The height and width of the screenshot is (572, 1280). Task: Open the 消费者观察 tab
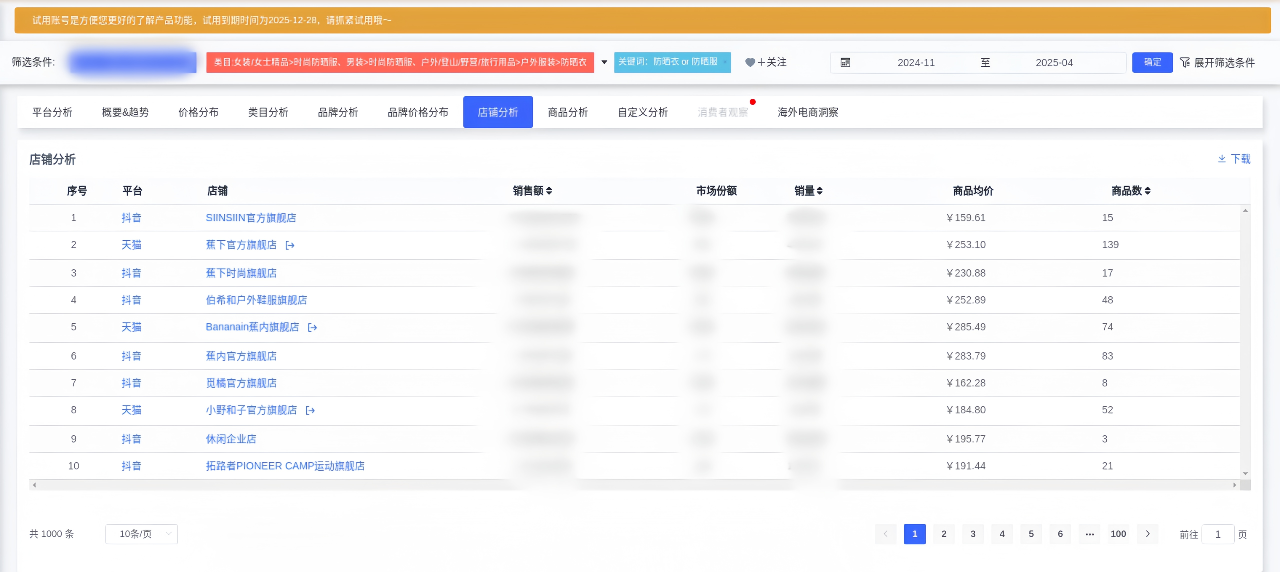click(x=723, y=112)
